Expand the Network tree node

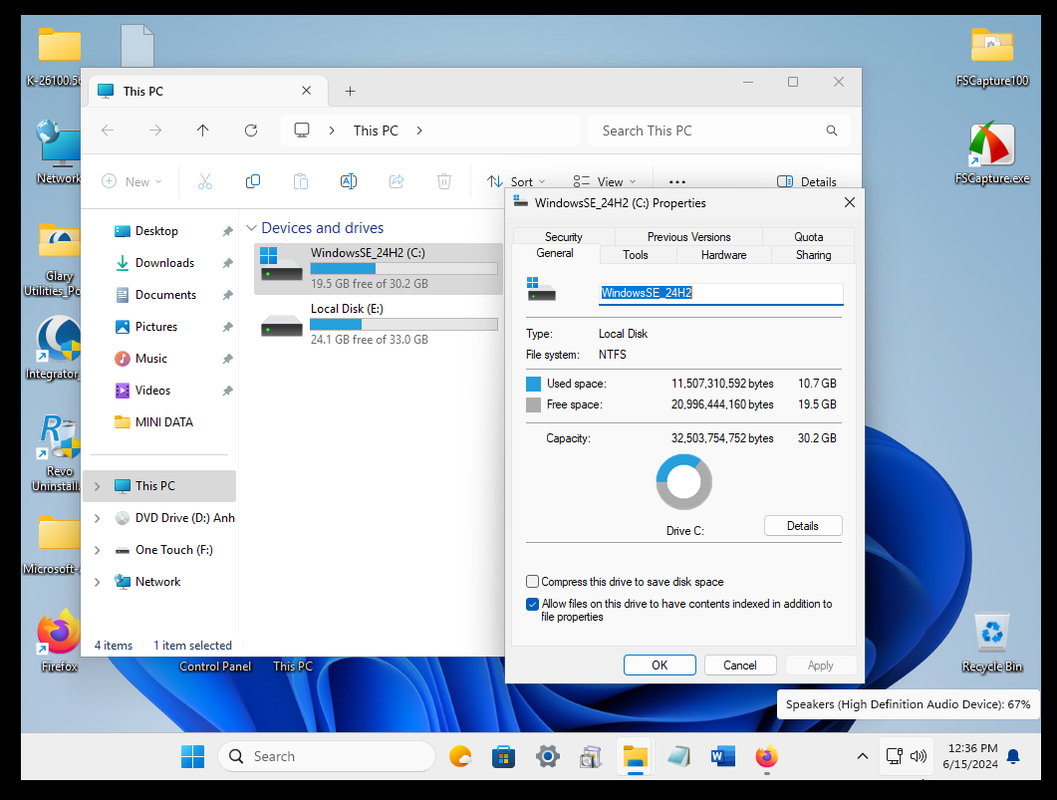pyautogui.click(x=97, y=582)
